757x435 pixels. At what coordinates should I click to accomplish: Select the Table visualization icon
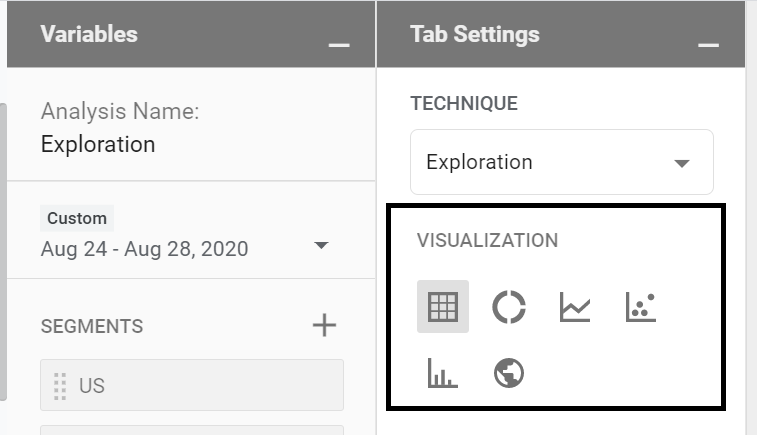click(x=442, y=307)
